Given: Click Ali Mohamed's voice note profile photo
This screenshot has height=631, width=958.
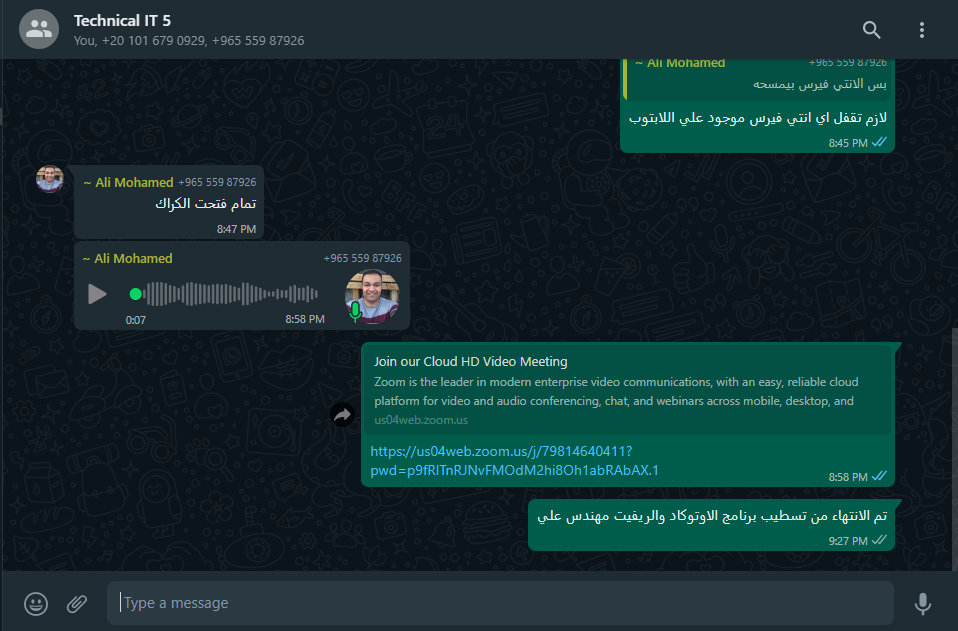Looking at the screenshot, I should (372, 296).
